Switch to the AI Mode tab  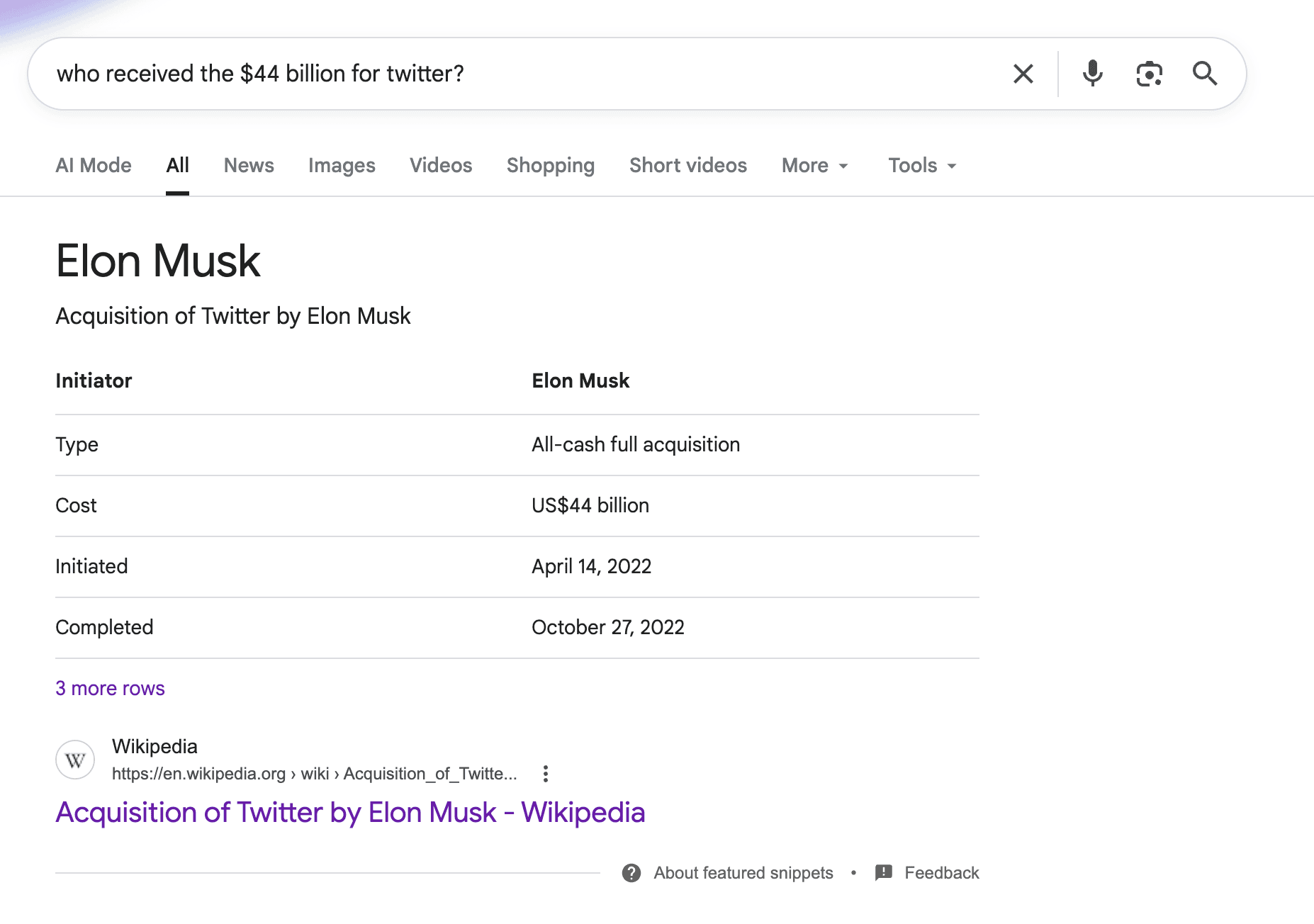pos(94,166)
